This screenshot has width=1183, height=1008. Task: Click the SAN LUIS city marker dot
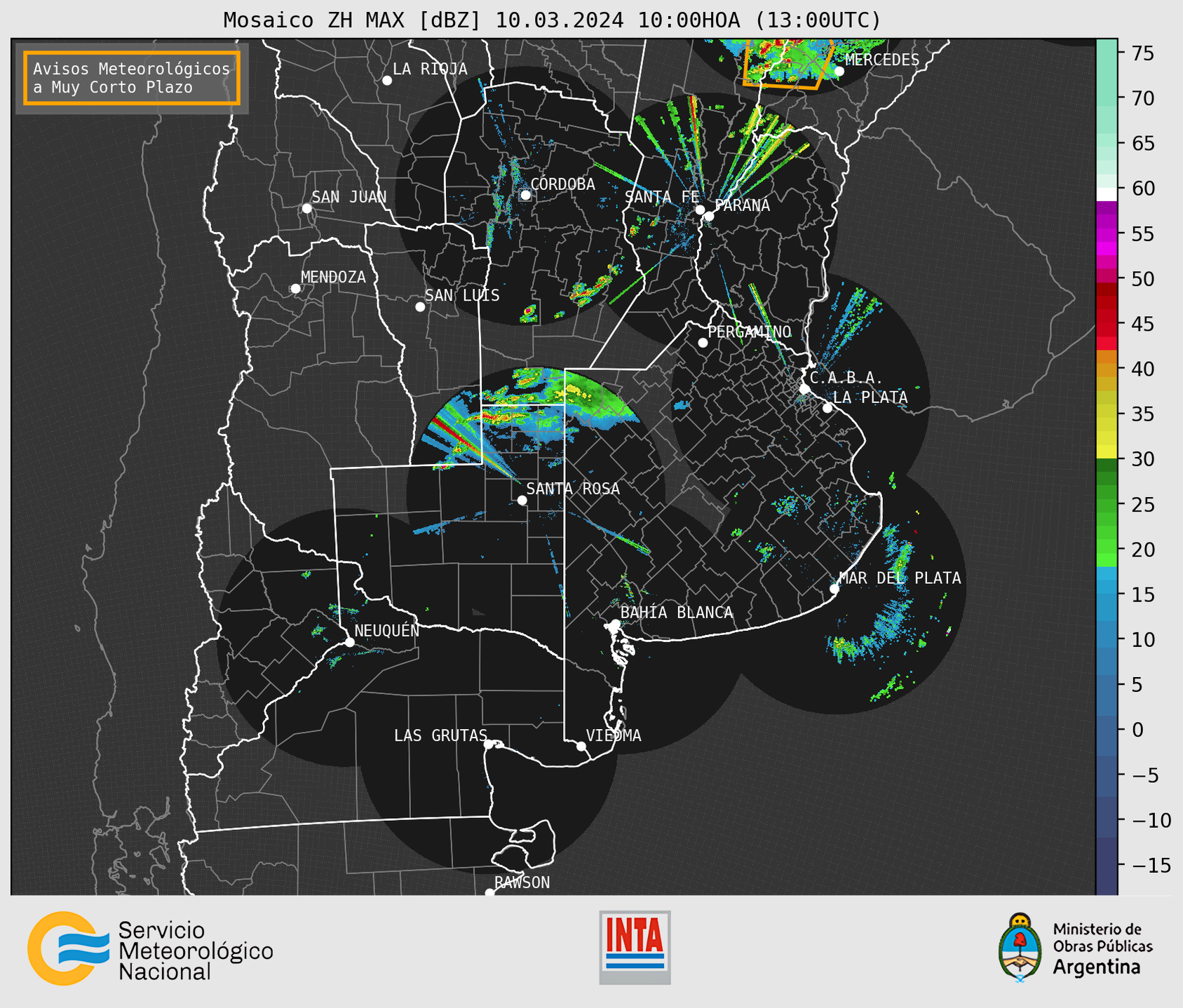tap(420, 306)
